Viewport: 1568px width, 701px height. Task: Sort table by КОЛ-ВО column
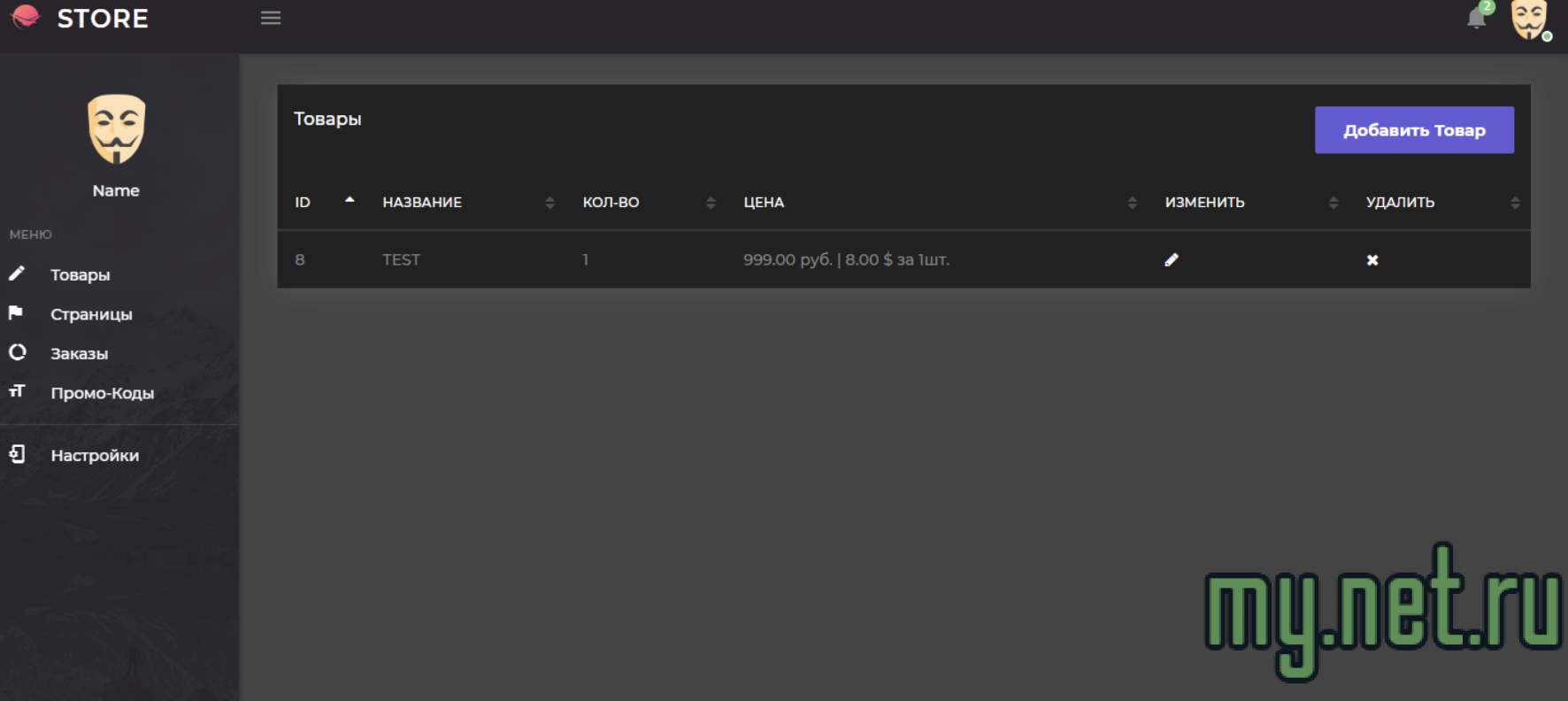[611, 203]
